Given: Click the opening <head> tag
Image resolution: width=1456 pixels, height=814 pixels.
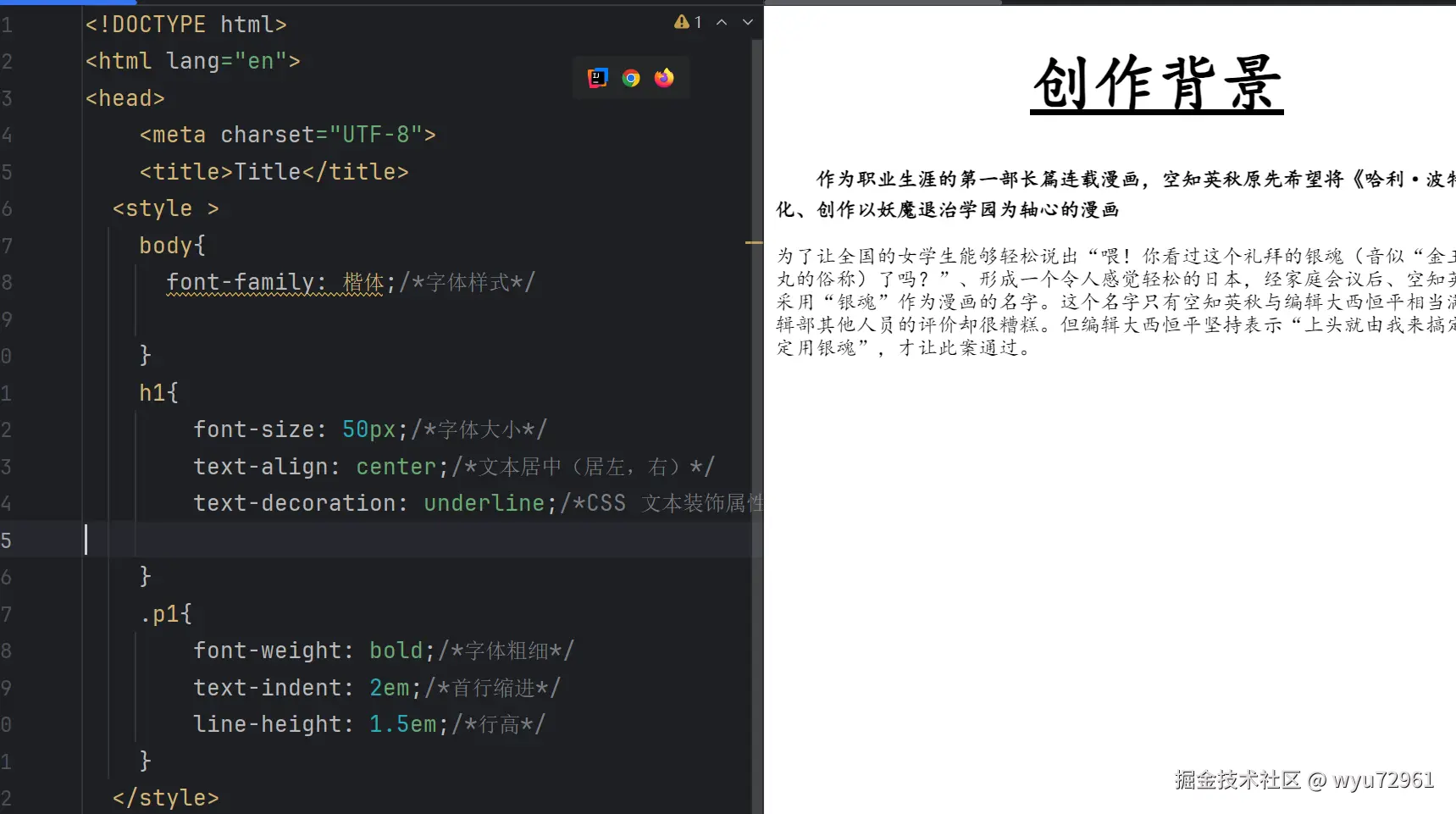Looking at the screenshot, I should pyautogui.click(x=125, y=98).
